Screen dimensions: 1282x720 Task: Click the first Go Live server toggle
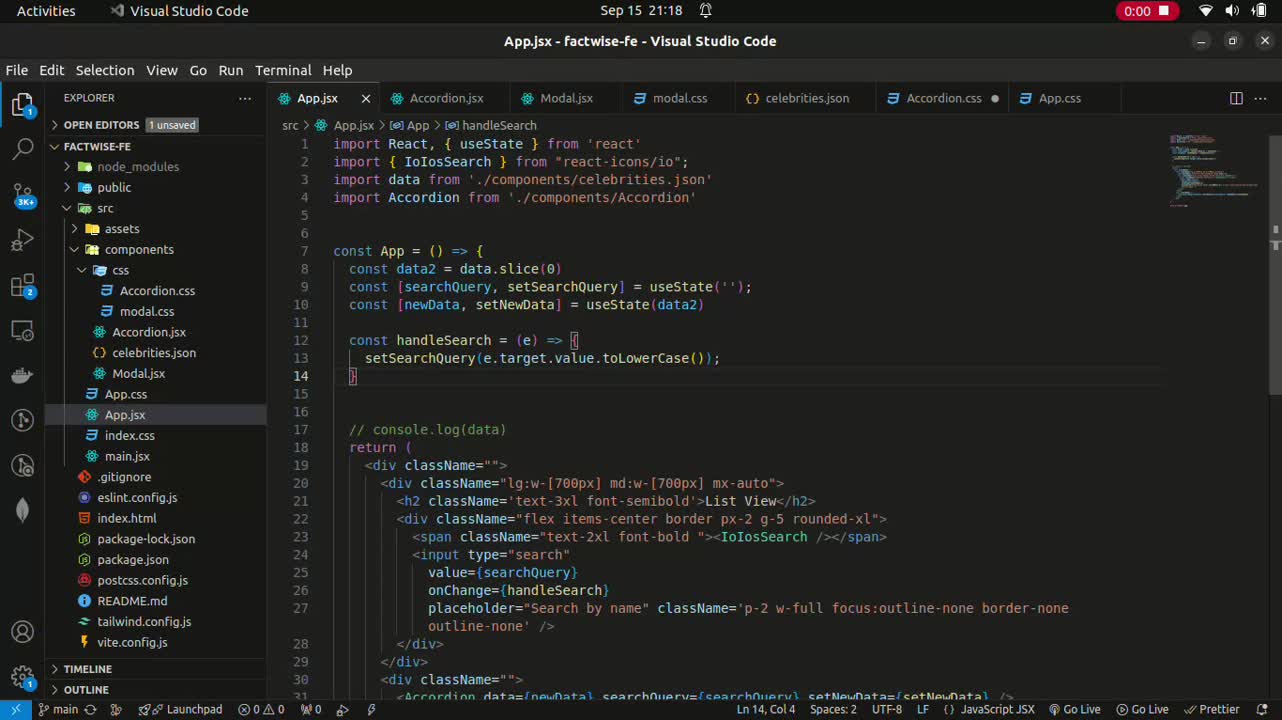tap(1074, 709)
